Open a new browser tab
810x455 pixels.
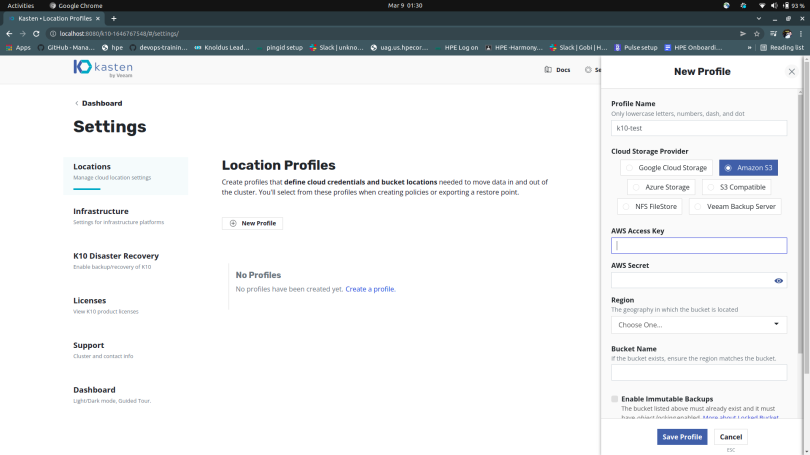(x=114, y=19)
